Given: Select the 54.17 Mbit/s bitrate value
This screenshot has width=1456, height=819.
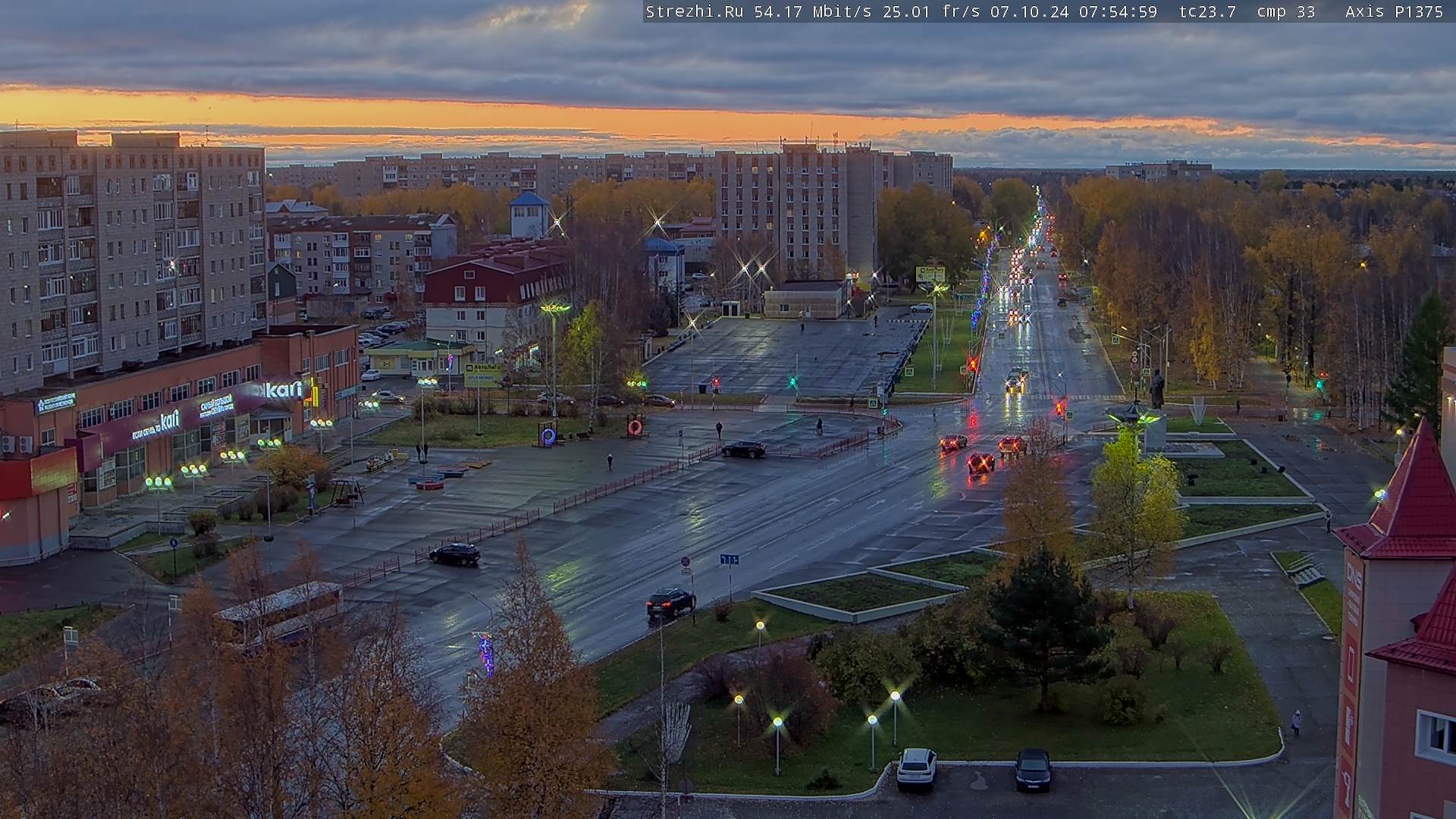Looking at the screenshot, I should tap(814, 11).
